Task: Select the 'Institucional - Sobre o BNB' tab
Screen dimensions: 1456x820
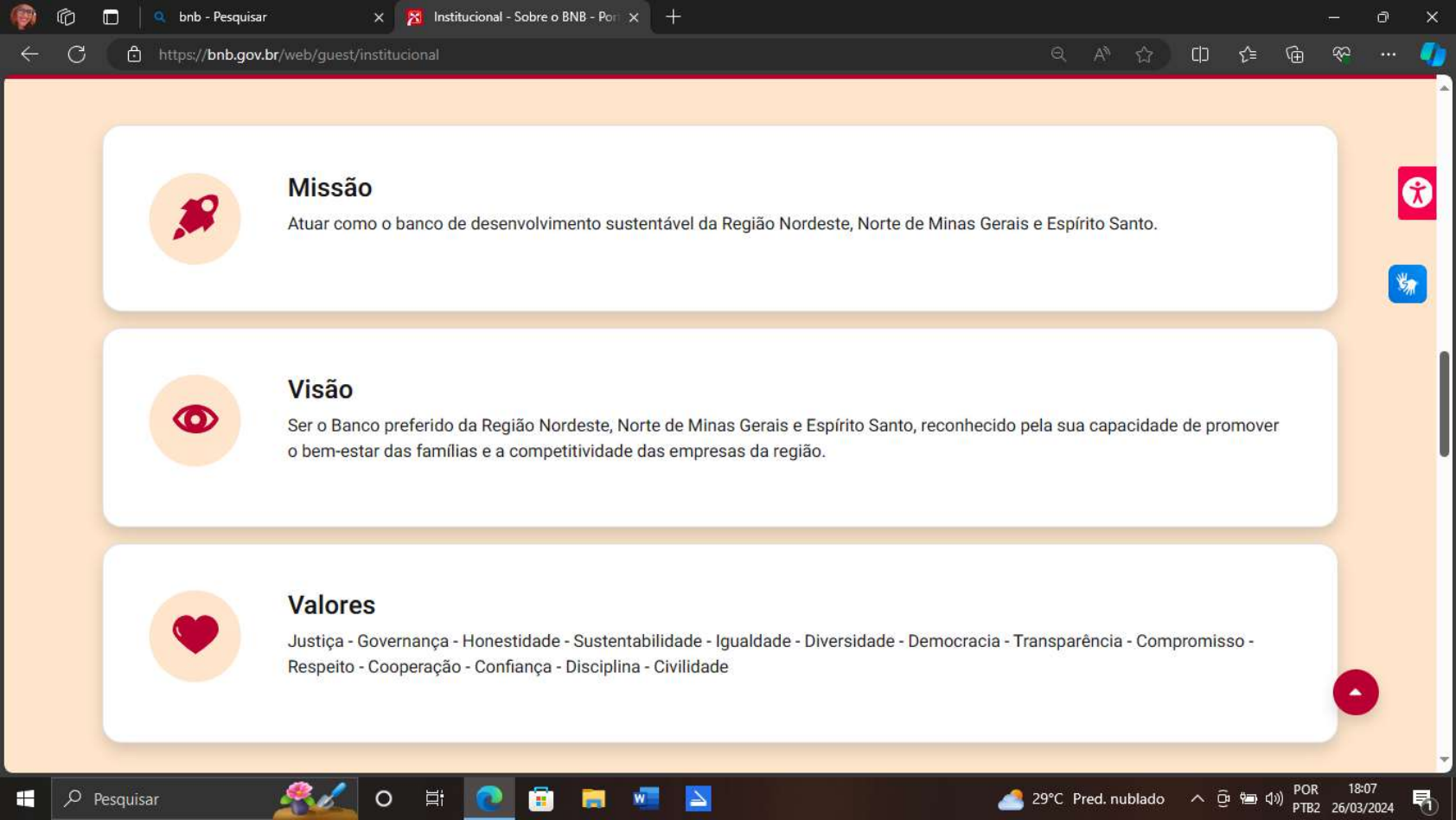Action: click(519, 17)
